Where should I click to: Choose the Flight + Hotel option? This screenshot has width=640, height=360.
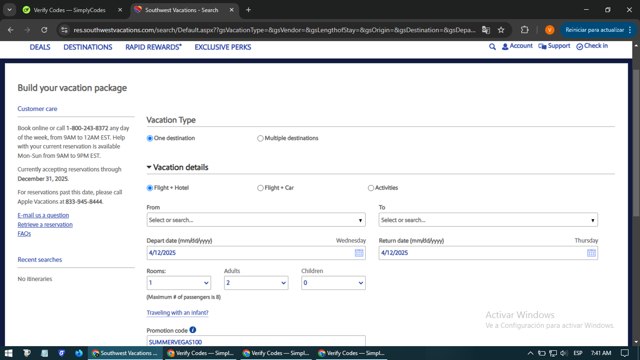[150, 188]
